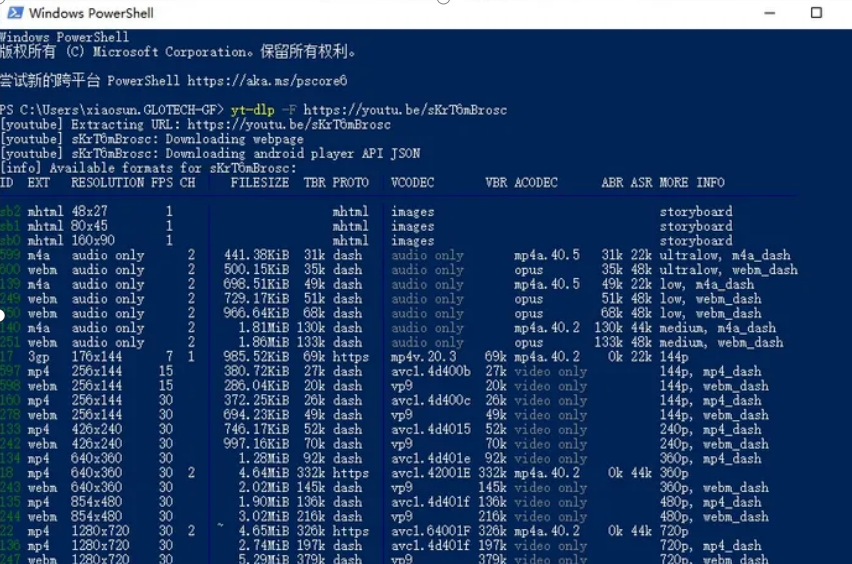The image size is (852, 564).
Task: Click the 'ultralow, webm_dash' info text
Action: coord(729,270)
